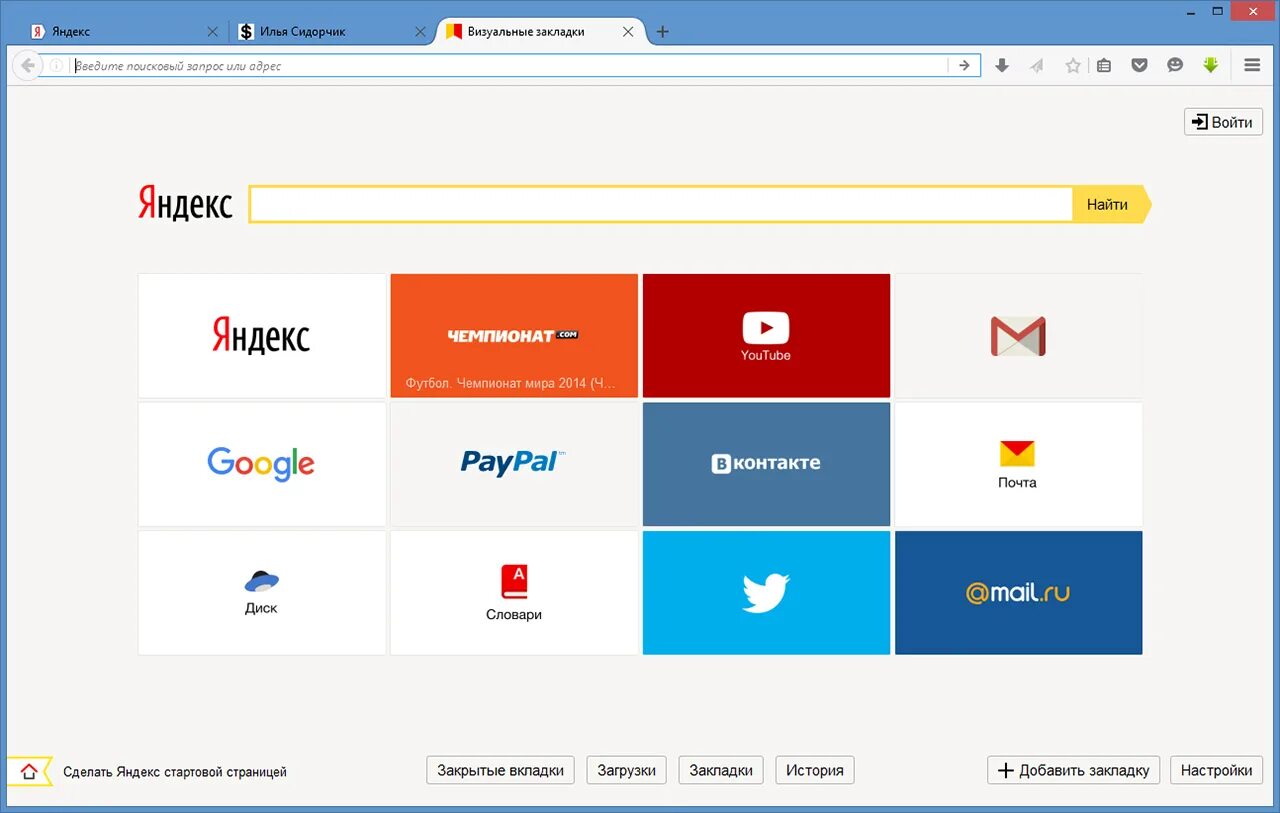The image size is (1280, 813).
Task: Focus the Yandex search input field
Action: point(661,204)
